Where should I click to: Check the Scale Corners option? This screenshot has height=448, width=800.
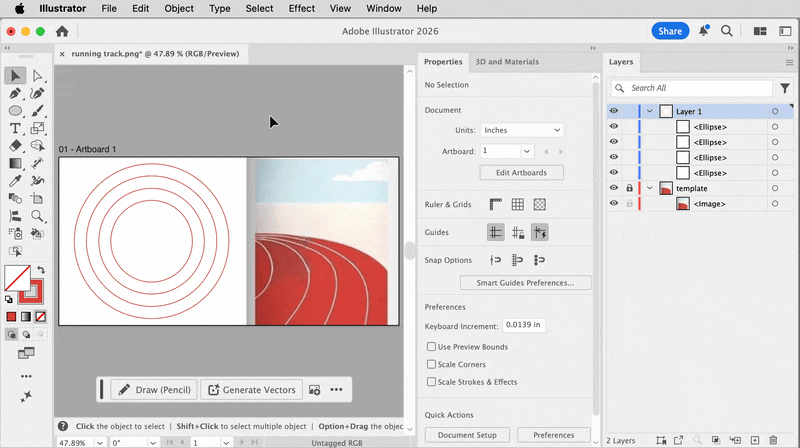(x=431, y=364)
